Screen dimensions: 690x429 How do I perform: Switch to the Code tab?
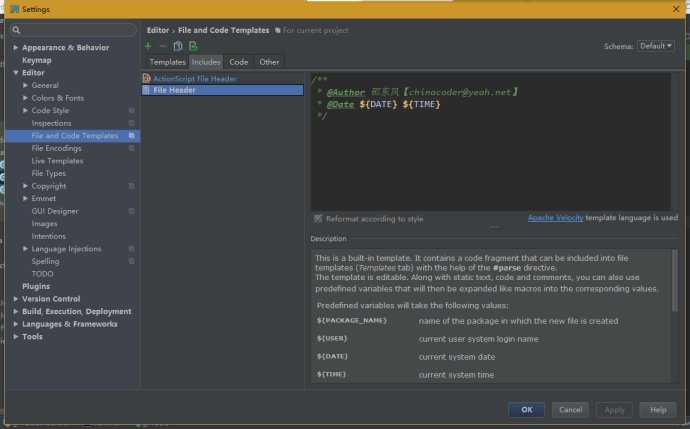point(239,62)
